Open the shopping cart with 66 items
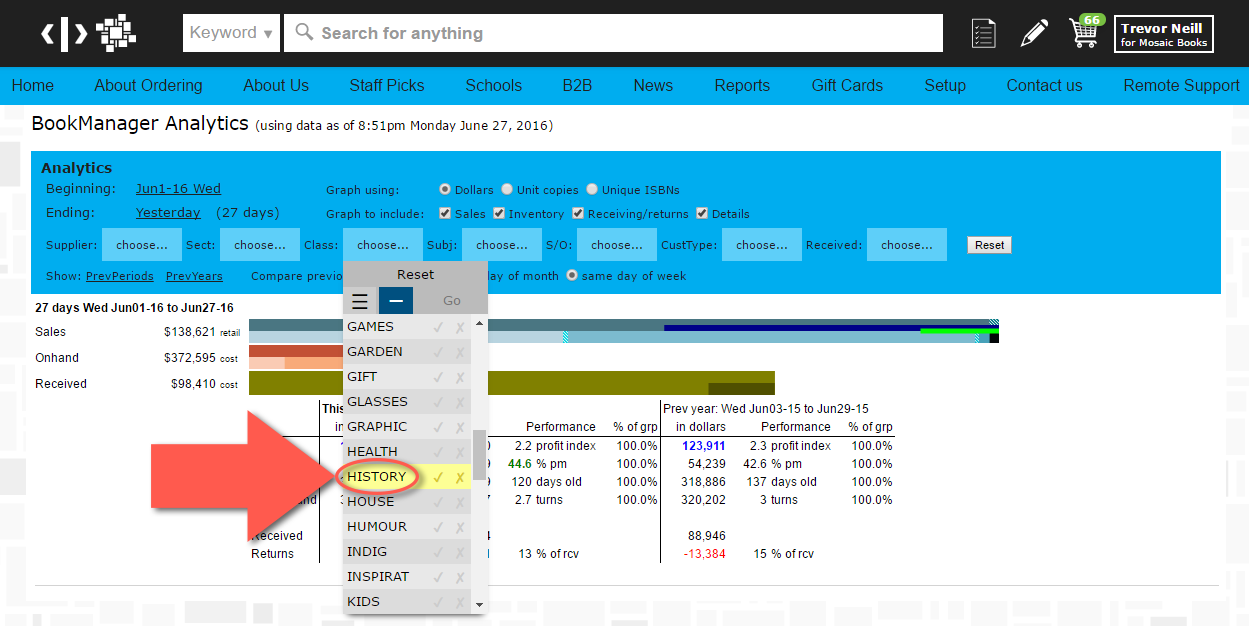Viewport: 1249px width, 626px height. [x=1084, y=32]
